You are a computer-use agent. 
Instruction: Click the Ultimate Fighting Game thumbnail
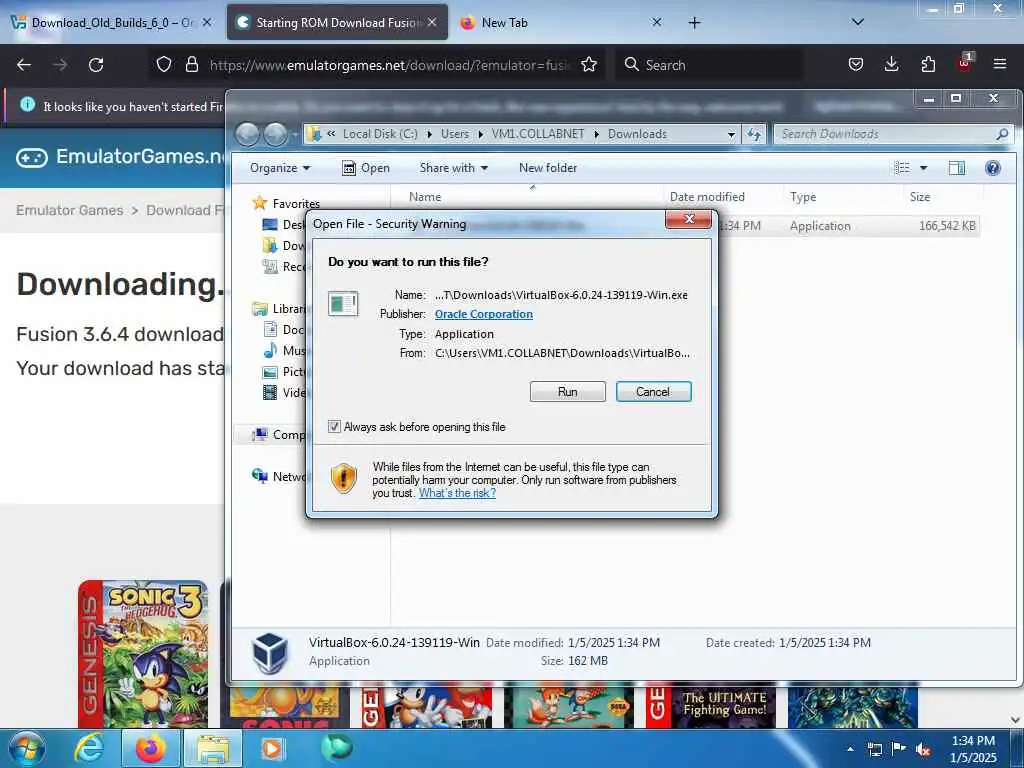pyautogui.click(x=711, y=707)
